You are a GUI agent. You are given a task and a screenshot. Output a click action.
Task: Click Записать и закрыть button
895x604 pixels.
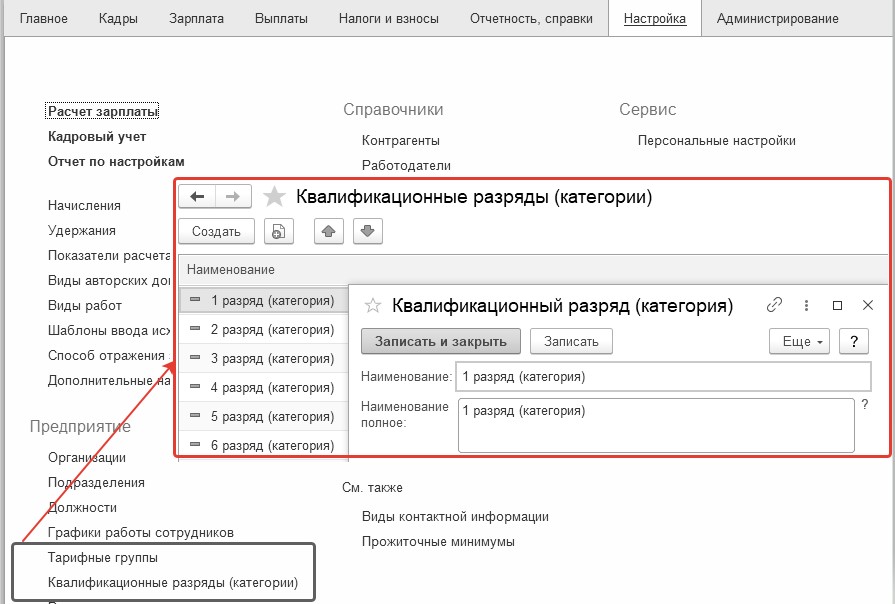(441, 341)
